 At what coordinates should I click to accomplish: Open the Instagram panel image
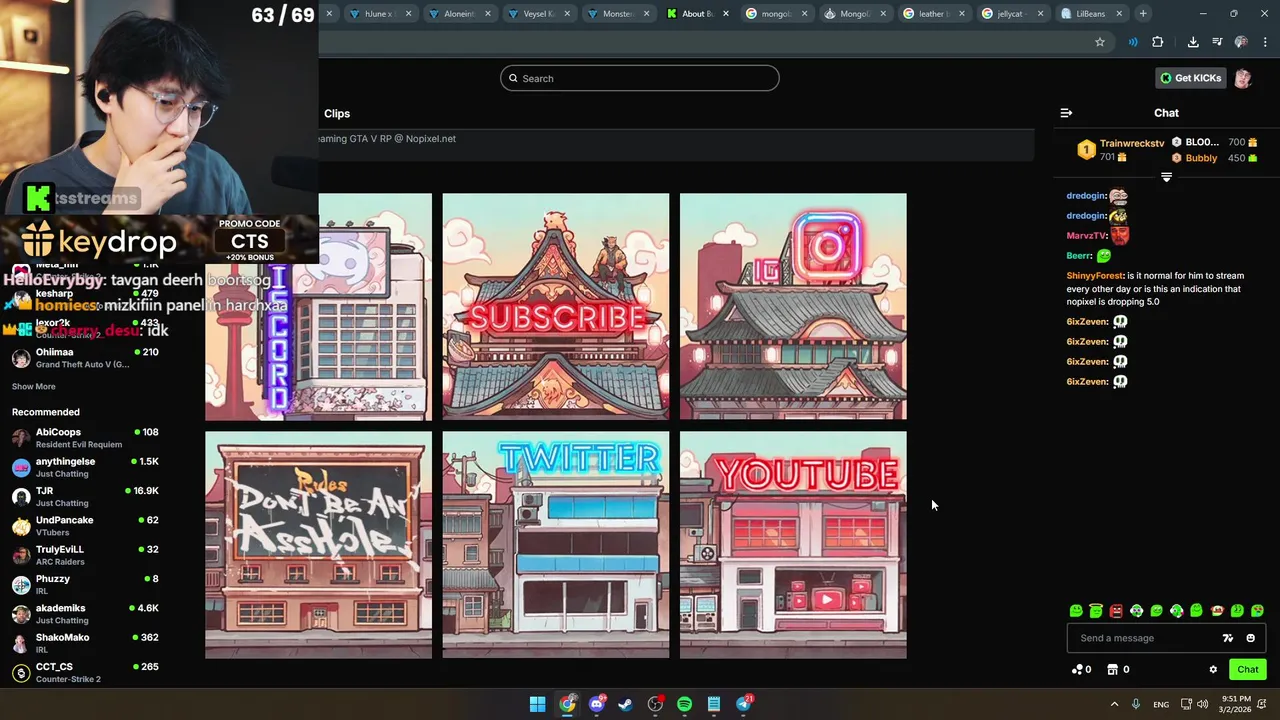pos(793,306)
